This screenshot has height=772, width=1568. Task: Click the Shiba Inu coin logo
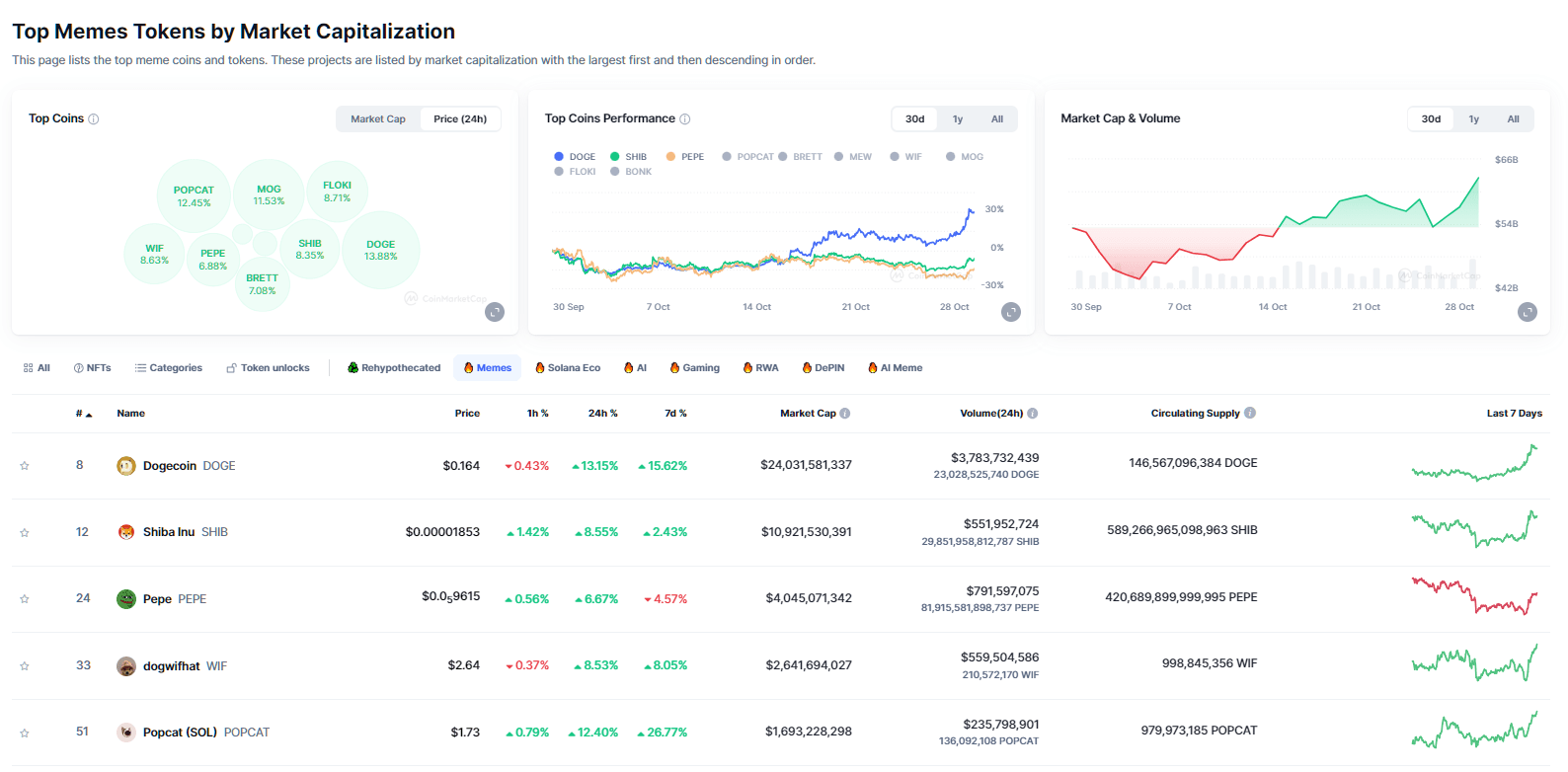pyautogui.click(x=126, y=532)
